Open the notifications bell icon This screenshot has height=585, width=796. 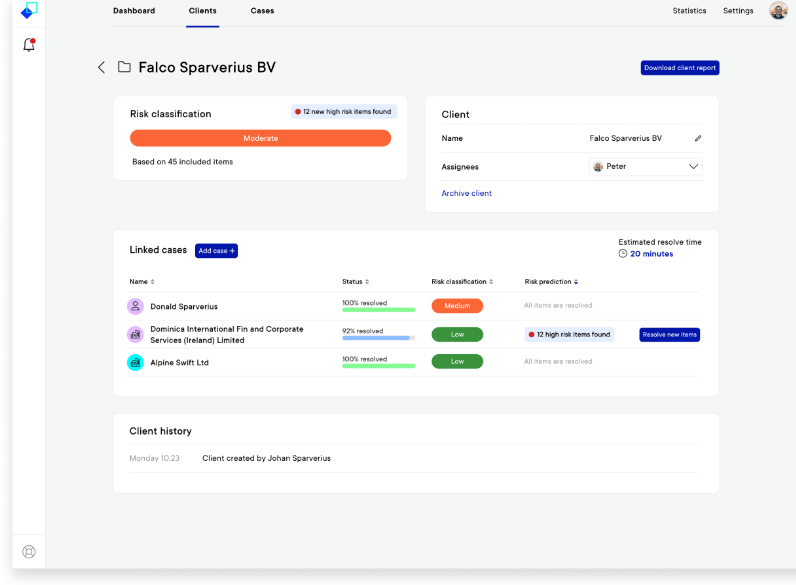click(29, 45)
